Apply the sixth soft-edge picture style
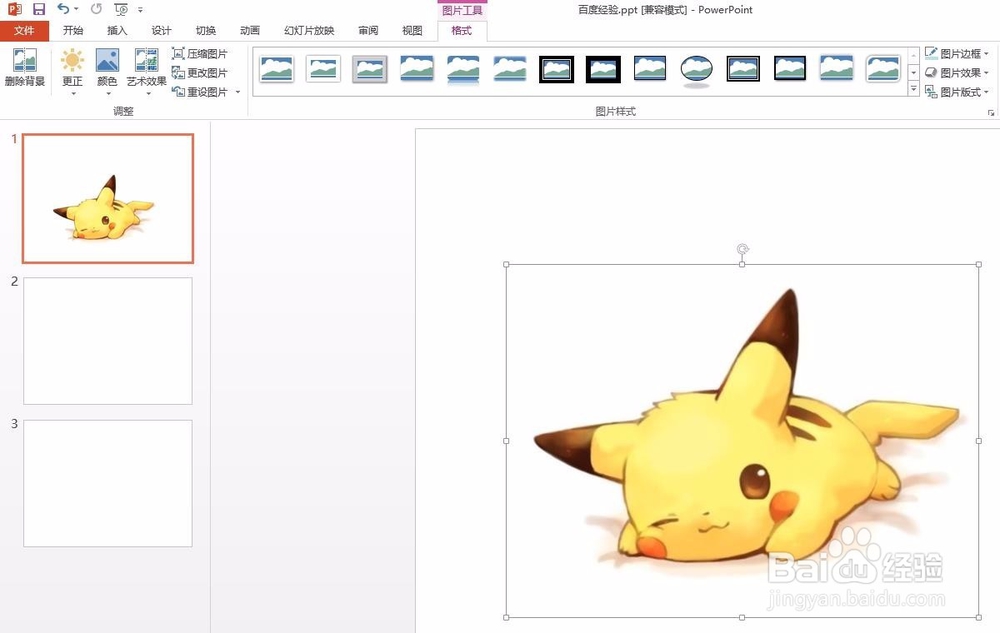The image size is (1000, 633). pyautogui.click(x=510, y=69)
